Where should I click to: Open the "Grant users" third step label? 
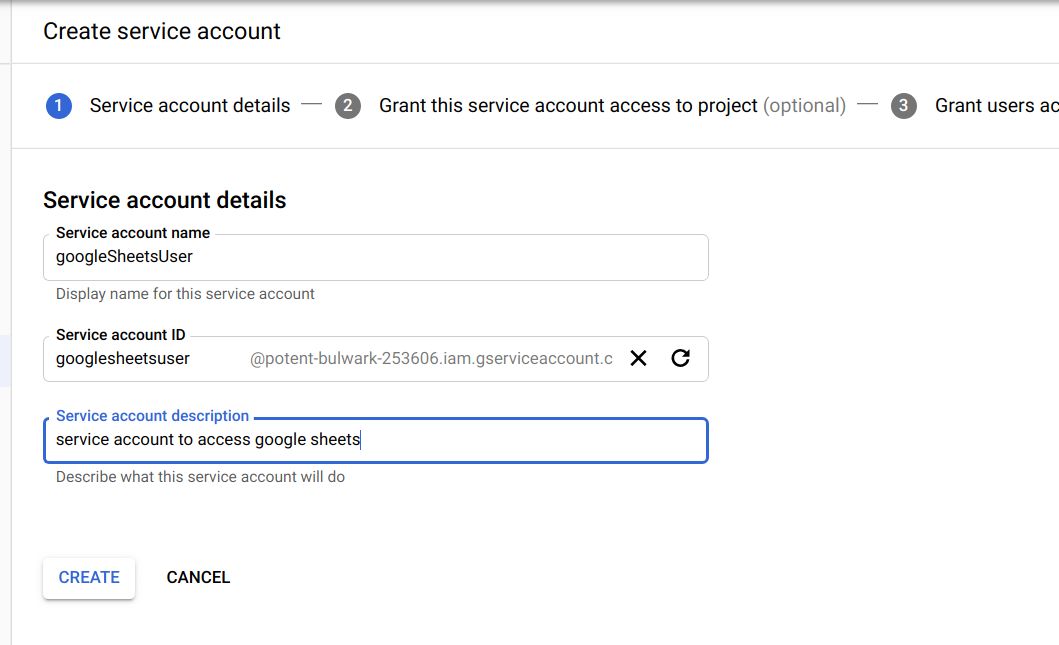995,106
